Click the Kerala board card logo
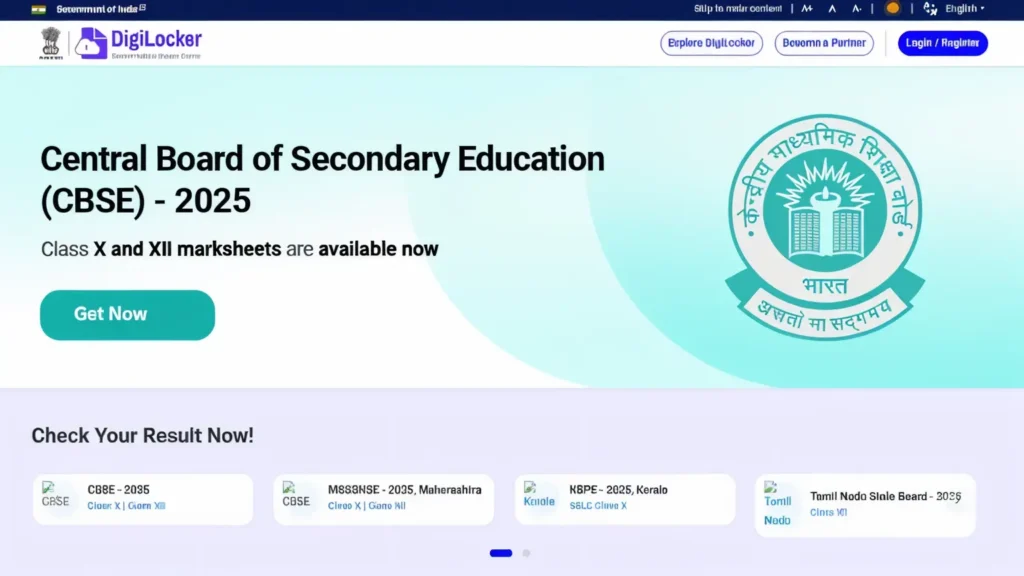1024x576 pixels. (x=539, y=496)
